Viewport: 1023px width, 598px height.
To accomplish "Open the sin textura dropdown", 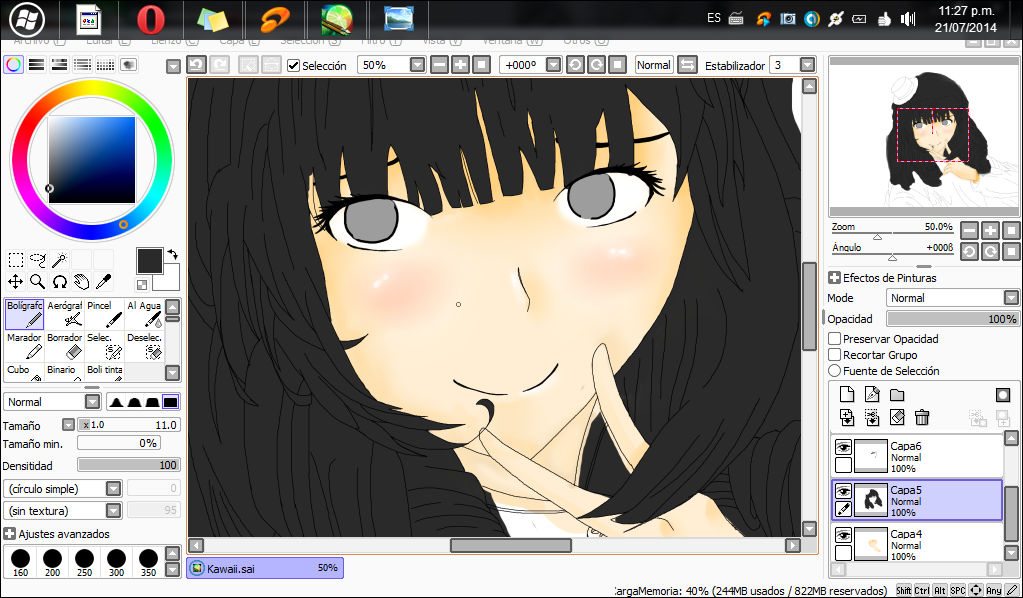I will 114,510.
